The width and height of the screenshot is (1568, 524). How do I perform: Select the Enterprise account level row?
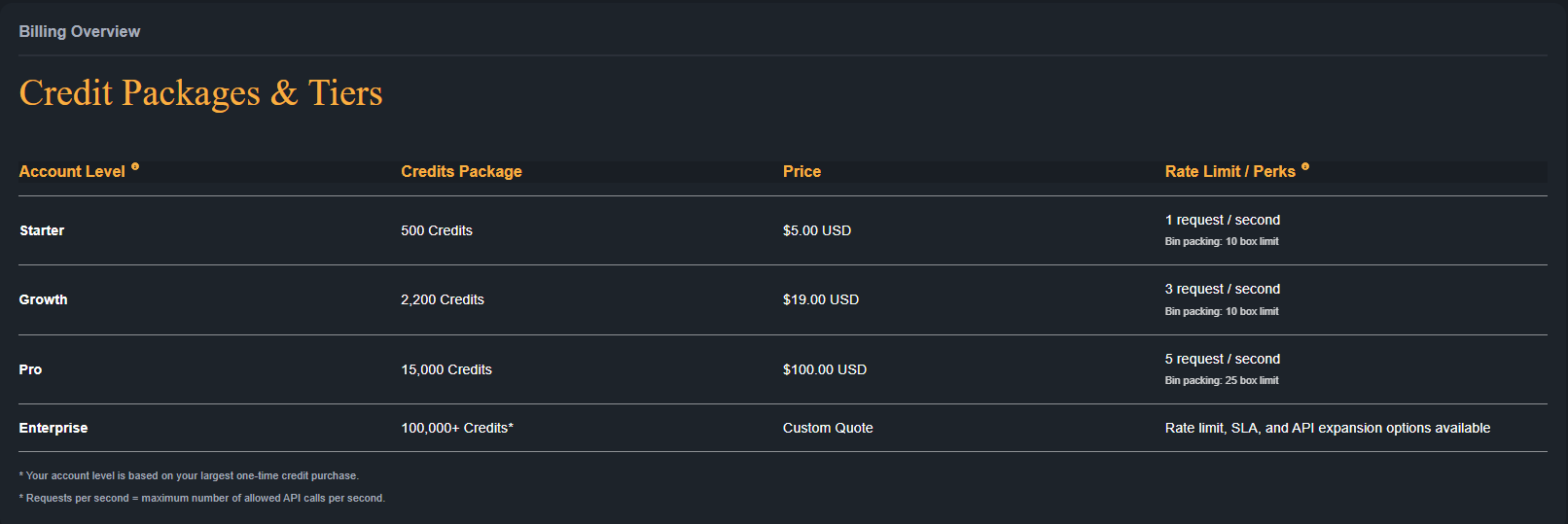(x=783, y=428)
